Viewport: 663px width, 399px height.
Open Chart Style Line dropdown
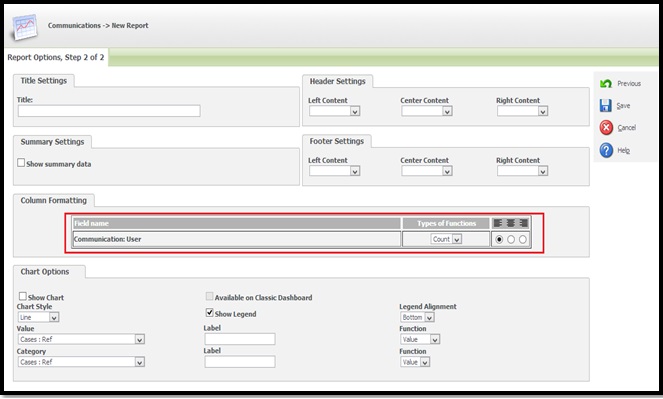pos(38,317)
